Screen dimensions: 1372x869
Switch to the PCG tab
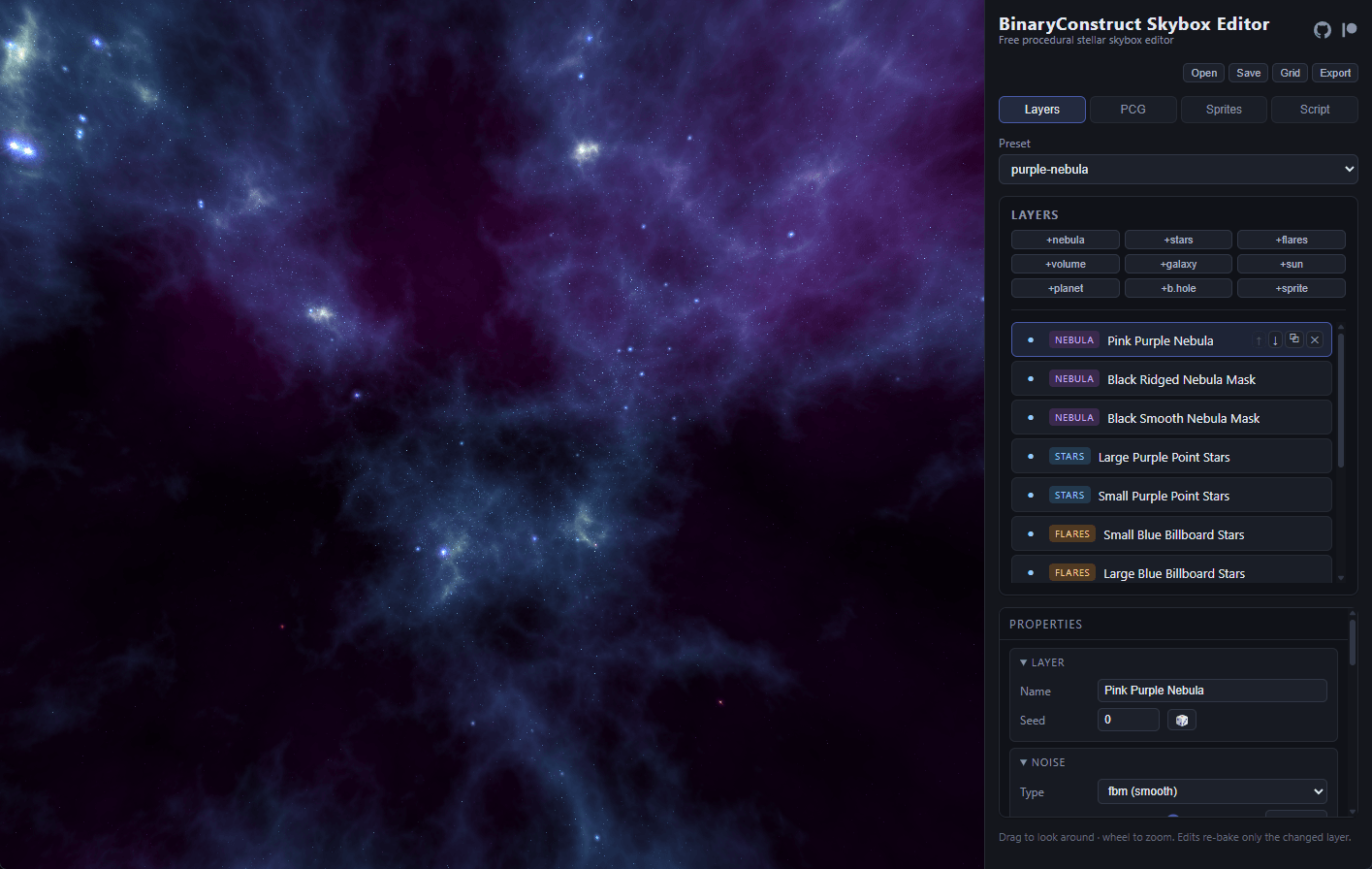coord(1133,110)
